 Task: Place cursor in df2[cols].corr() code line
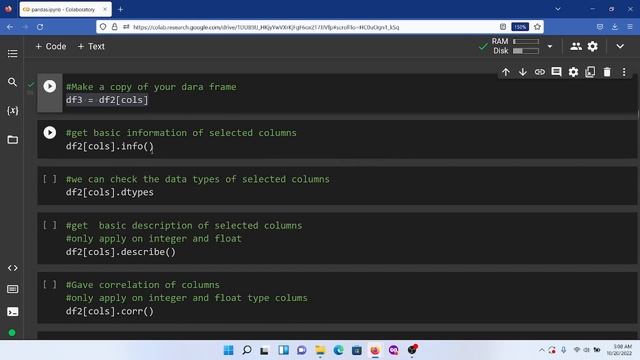click(110, 311)
